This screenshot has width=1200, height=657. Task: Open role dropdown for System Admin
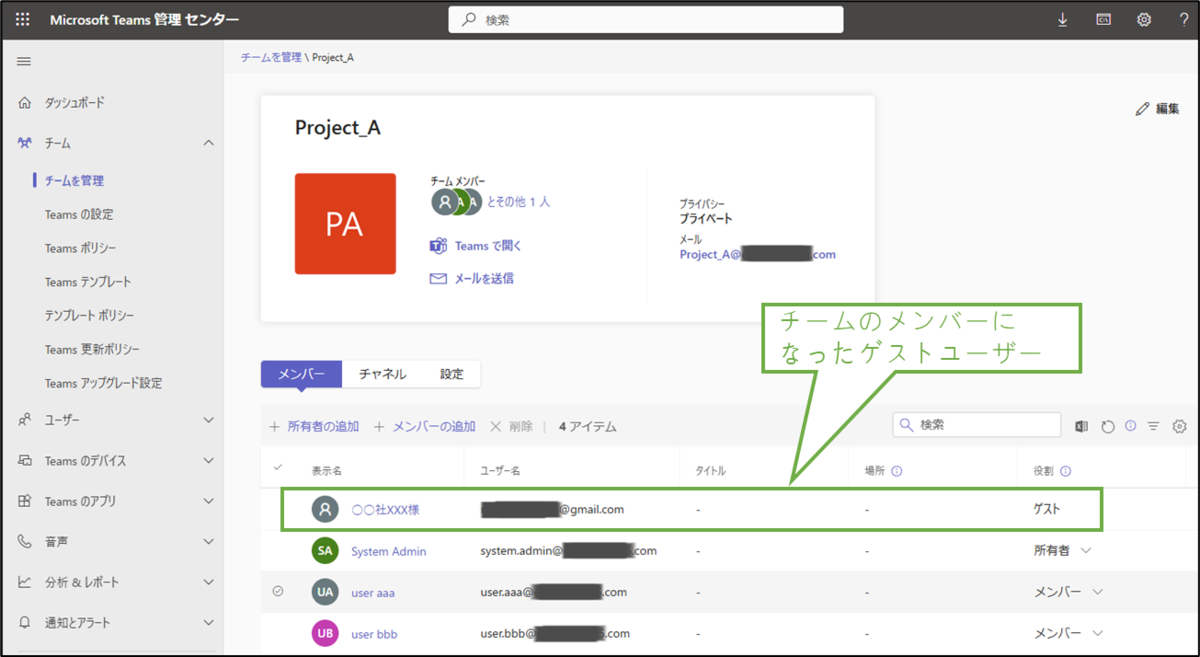1086,550
